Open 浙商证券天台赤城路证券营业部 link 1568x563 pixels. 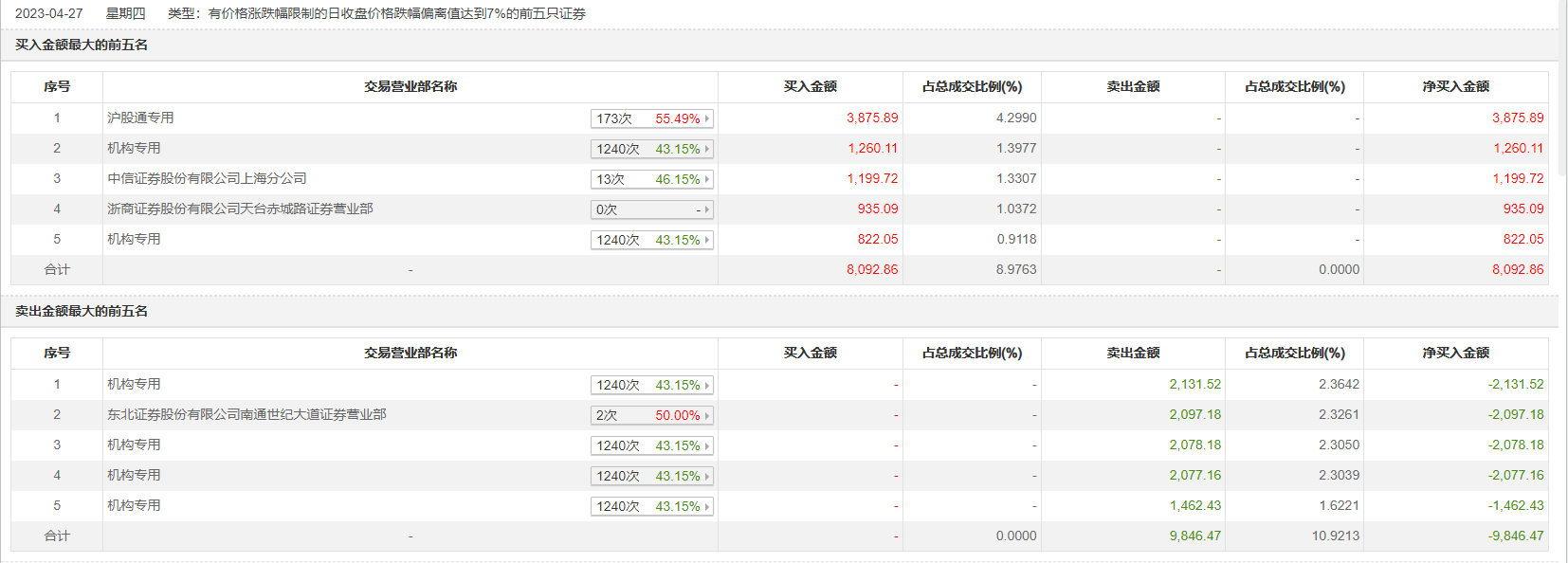(240, 209)
